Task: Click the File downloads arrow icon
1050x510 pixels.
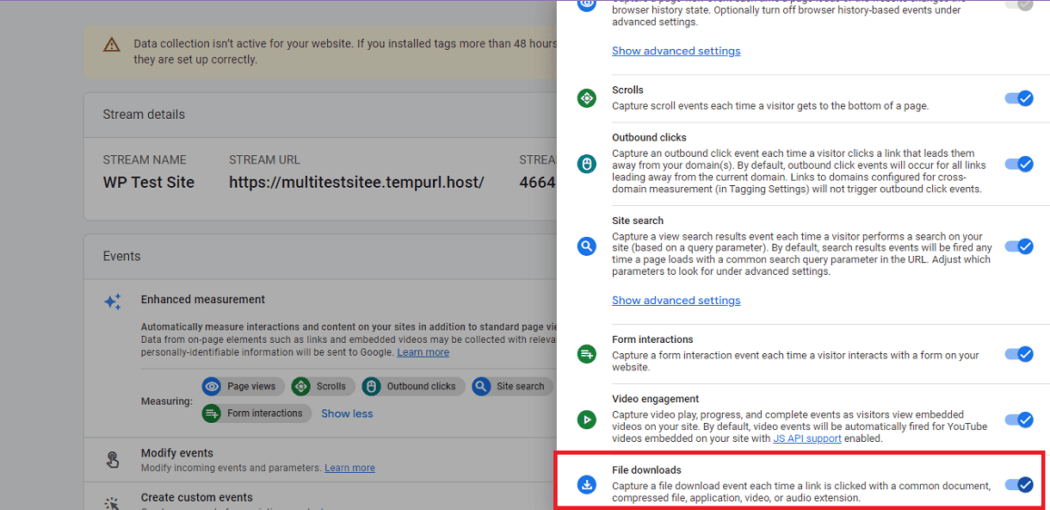Action: [x=587, y=484]
